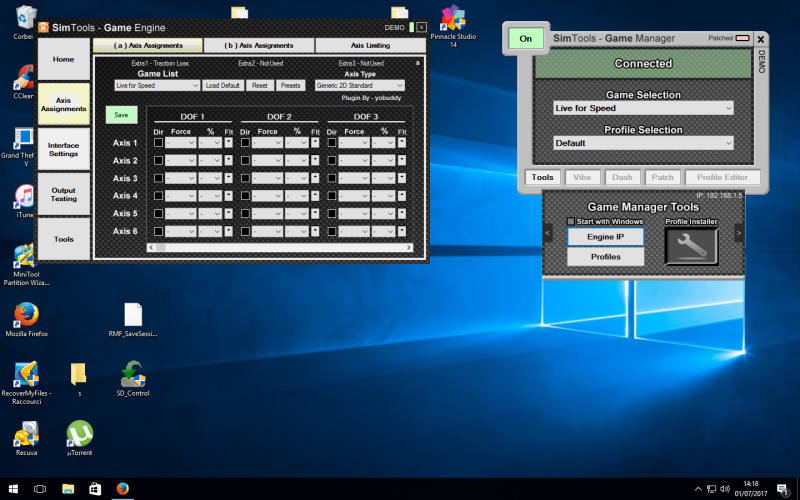Toggle Axis 1 DOF 1 Dir checkbox
800x500 pixels.
158,143
